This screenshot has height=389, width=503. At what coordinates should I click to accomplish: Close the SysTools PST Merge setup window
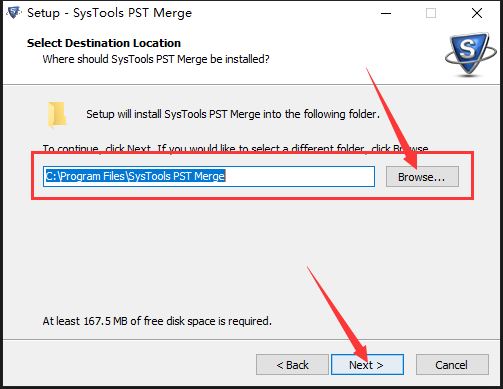tap(477, 13)
